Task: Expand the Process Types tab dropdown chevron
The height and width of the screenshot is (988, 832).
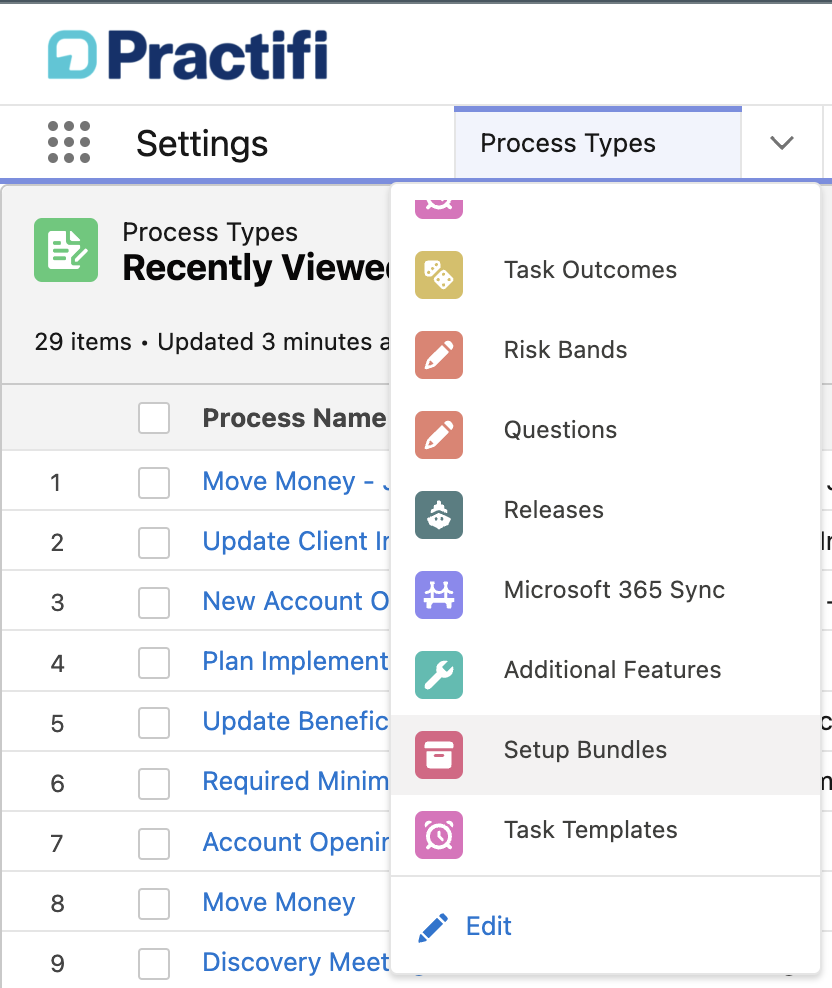Action: pos(782,142)
